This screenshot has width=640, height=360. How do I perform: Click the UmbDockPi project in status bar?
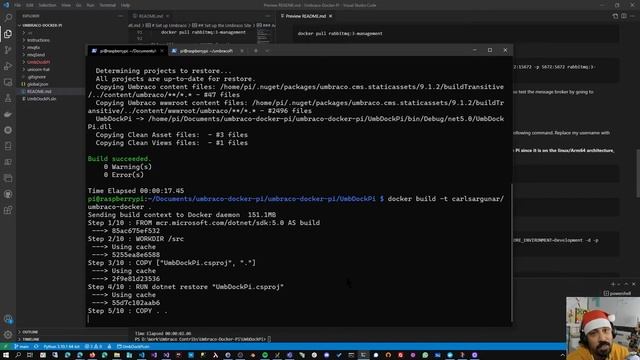pyautogui.click(x=133, y=347)
